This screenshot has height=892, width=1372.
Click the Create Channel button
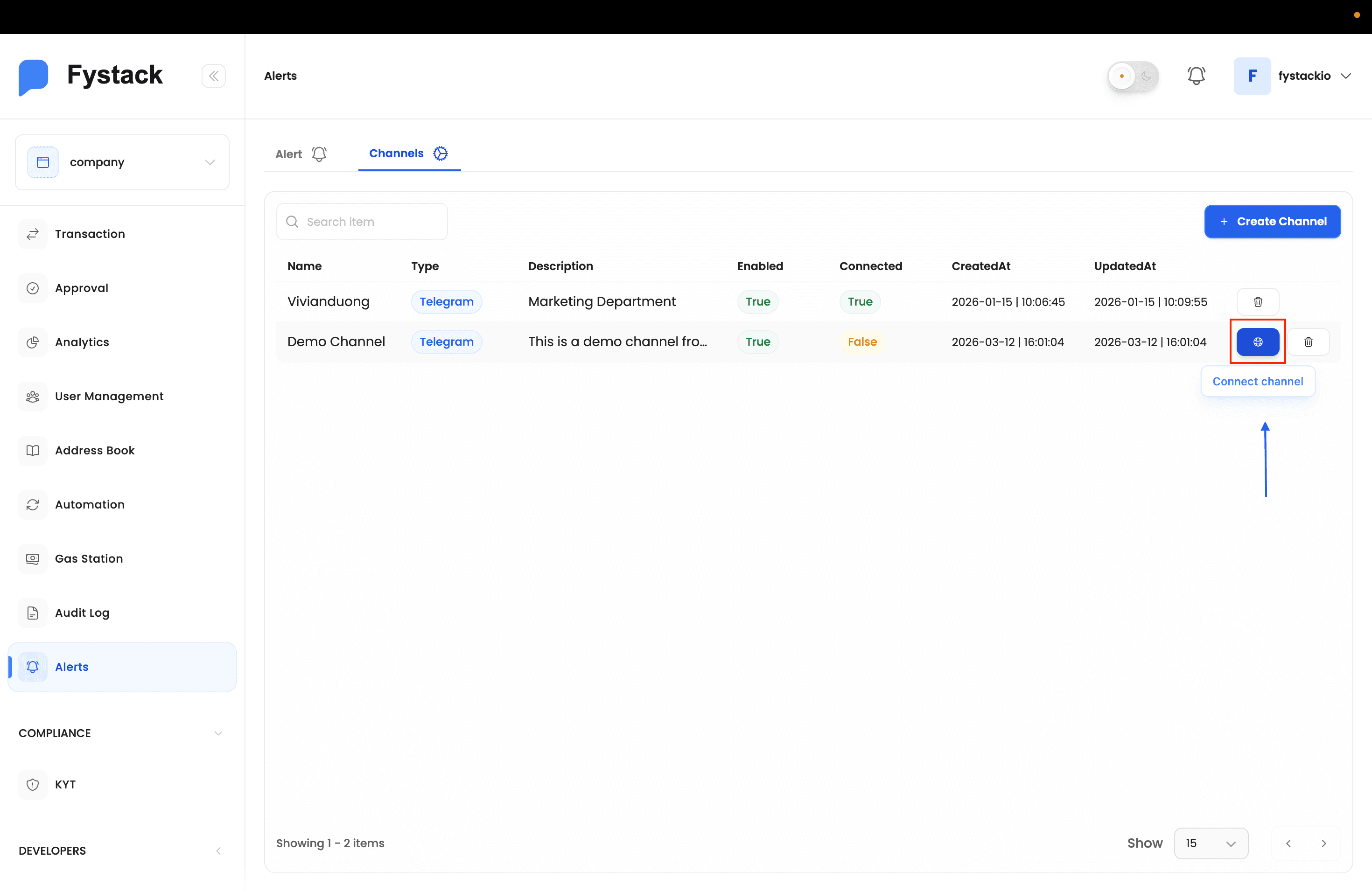[x=1272, y=221]
